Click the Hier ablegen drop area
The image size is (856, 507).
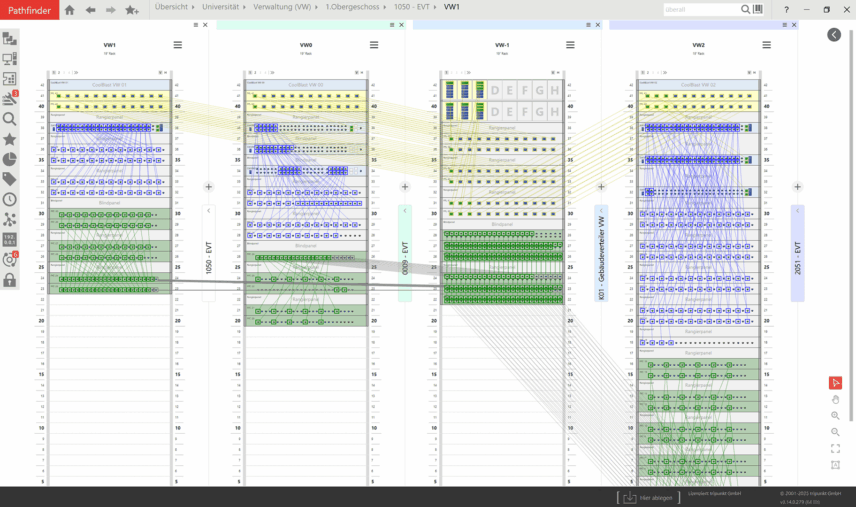point(649,497)
